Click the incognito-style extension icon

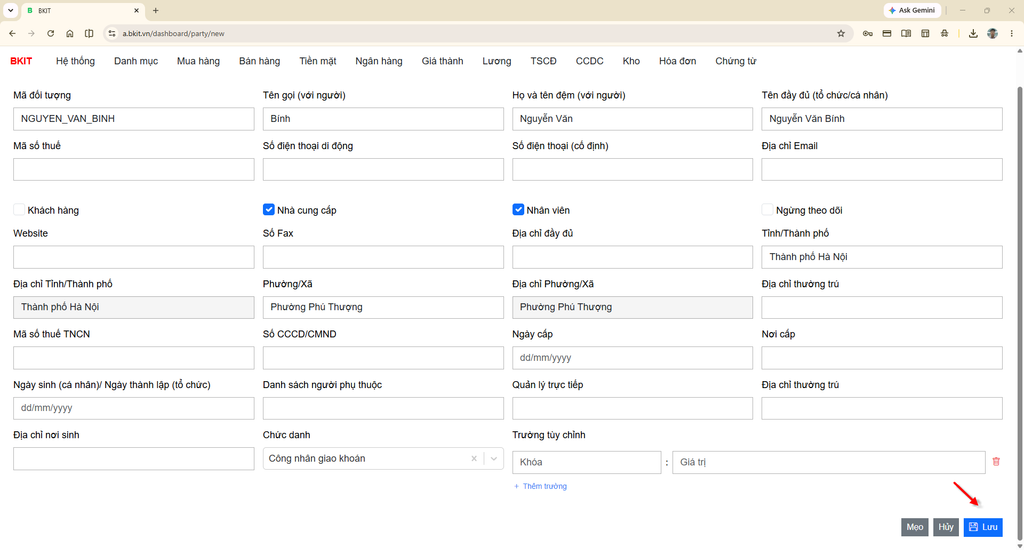[944, 33]
